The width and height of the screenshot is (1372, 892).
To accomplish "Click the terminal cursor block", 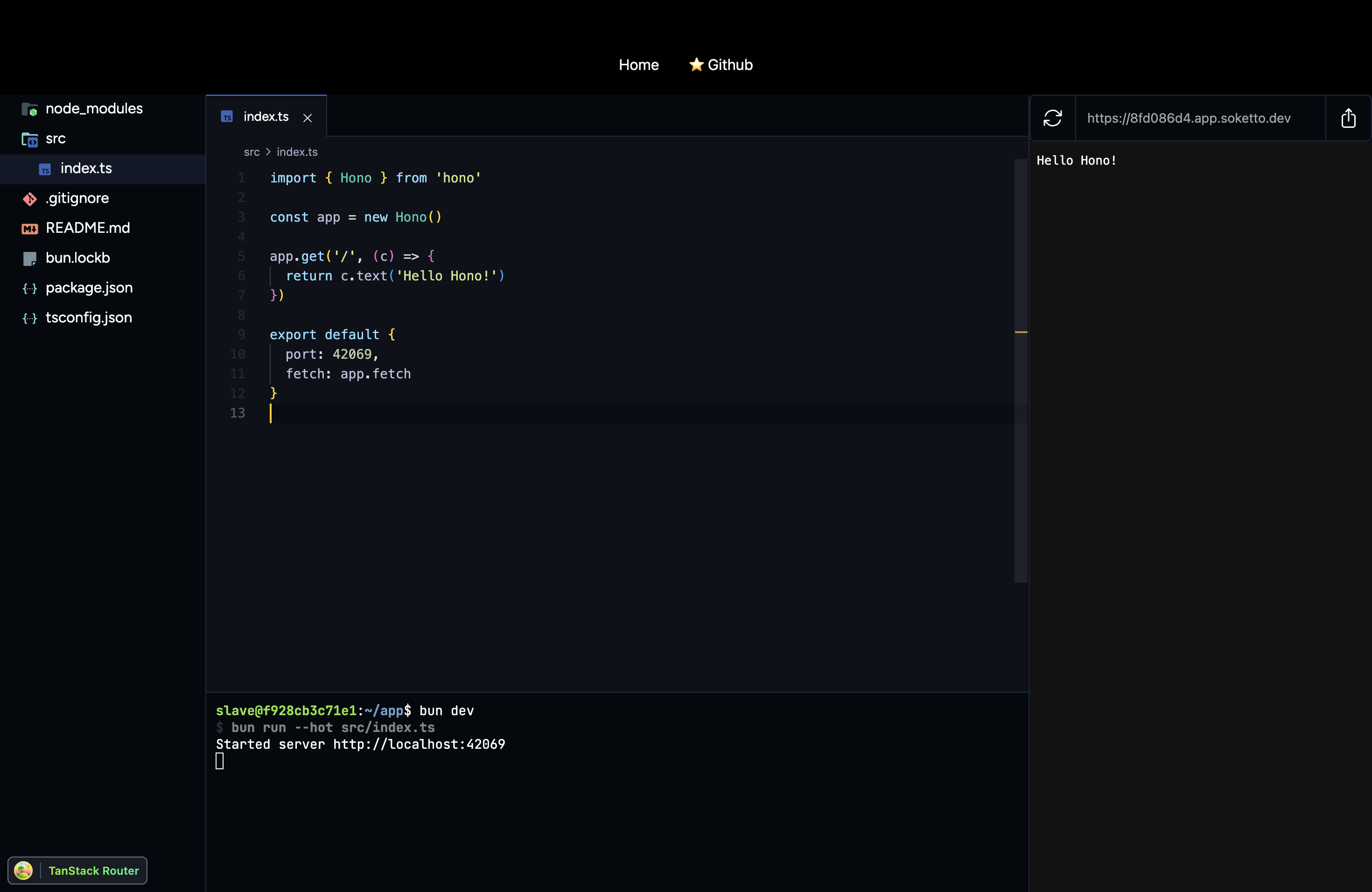I will [220, 761].
